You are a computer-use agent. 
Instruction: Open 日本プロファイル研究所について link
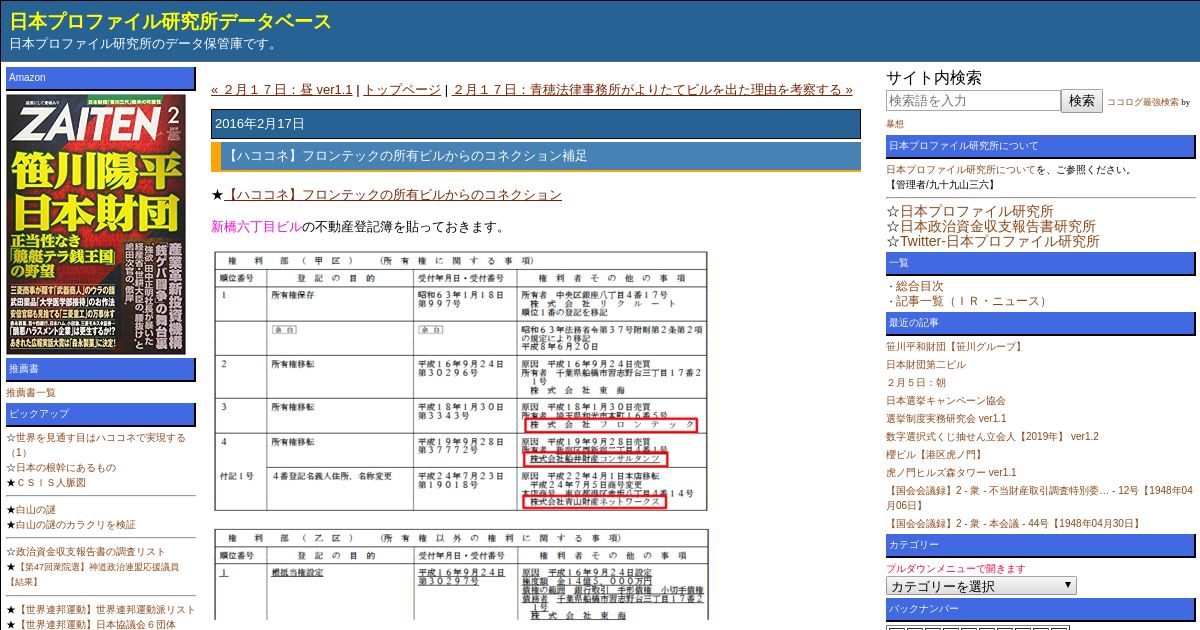tap(961, 170)
